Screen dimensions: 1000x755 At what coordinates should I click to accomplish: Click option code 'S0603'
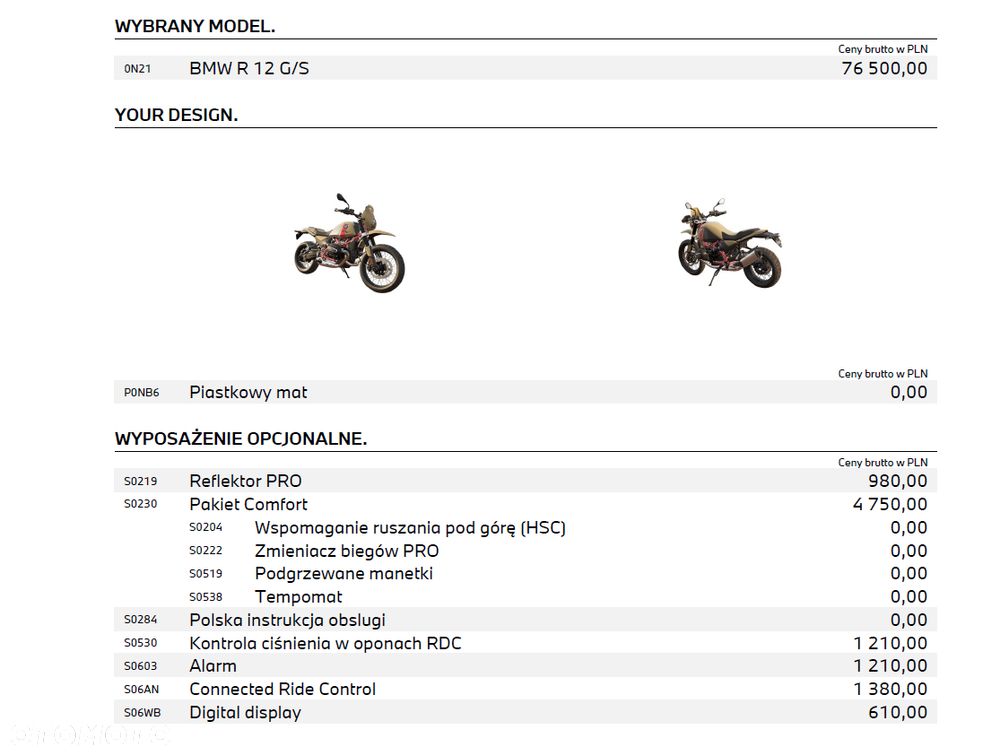click(x=140, y=666)
